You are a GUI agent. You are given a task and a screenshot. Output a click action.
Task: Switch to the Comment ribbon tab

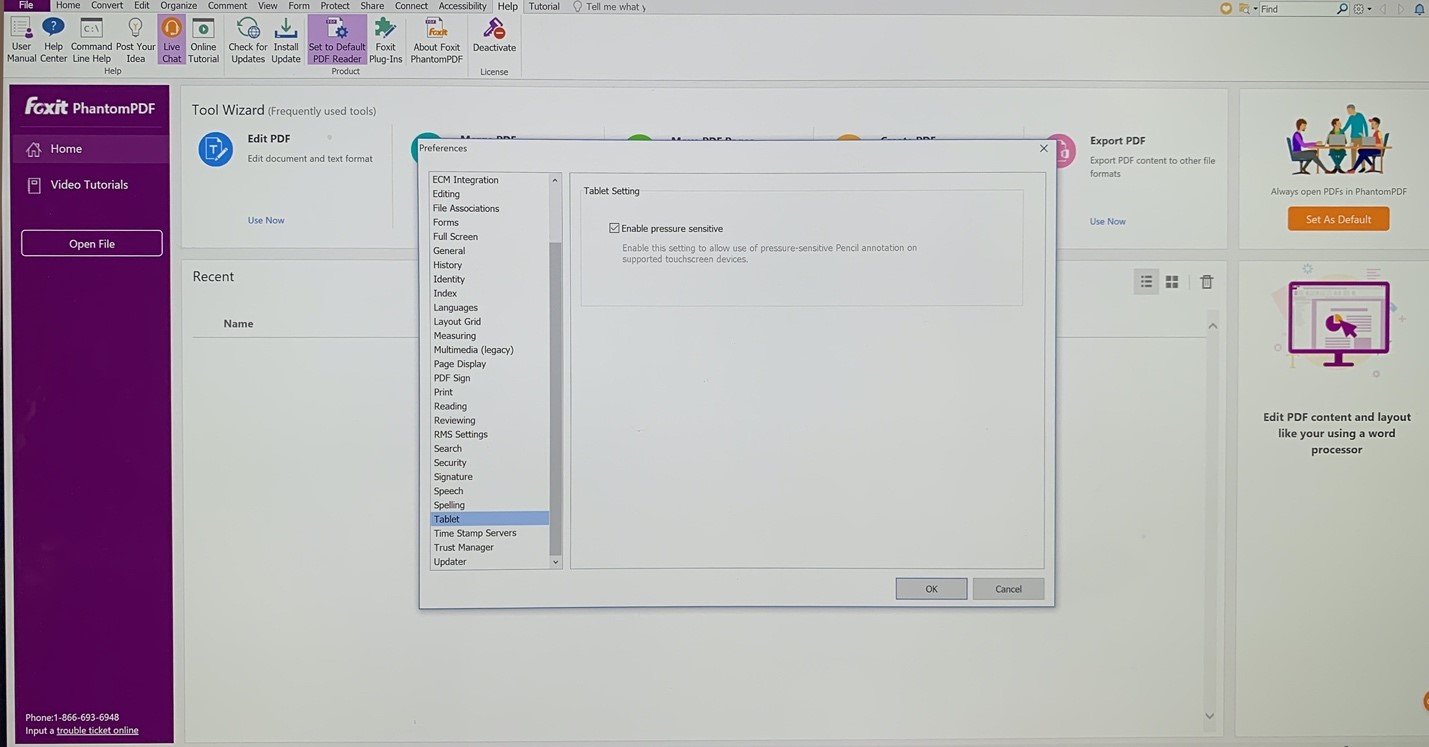227,5
